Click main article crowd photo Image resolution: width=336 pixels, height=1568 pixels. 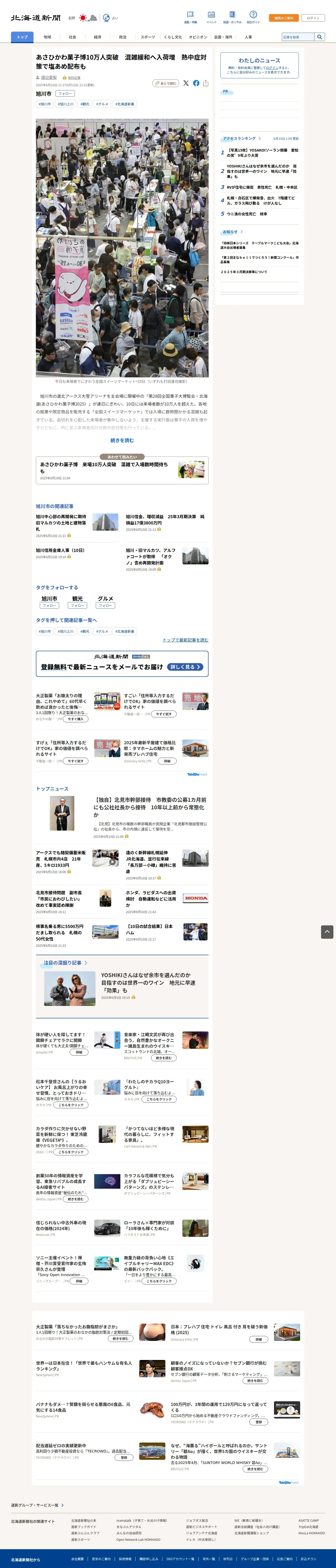click(122, 248)
